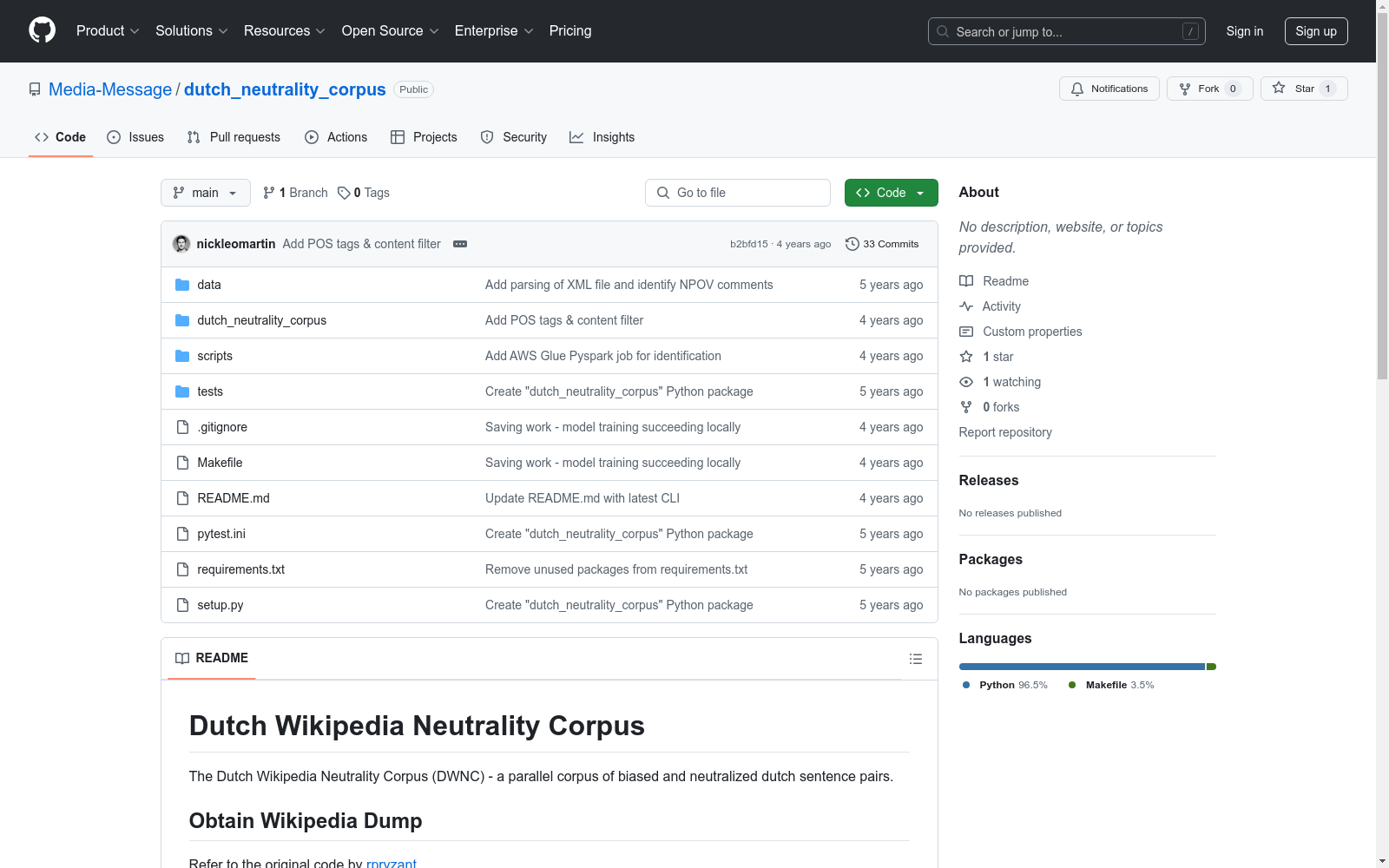Image resolution: width=1389 pixels, height=868 pixels.
Task: Focus the Go to file input
Action: [x=738, y=193]
